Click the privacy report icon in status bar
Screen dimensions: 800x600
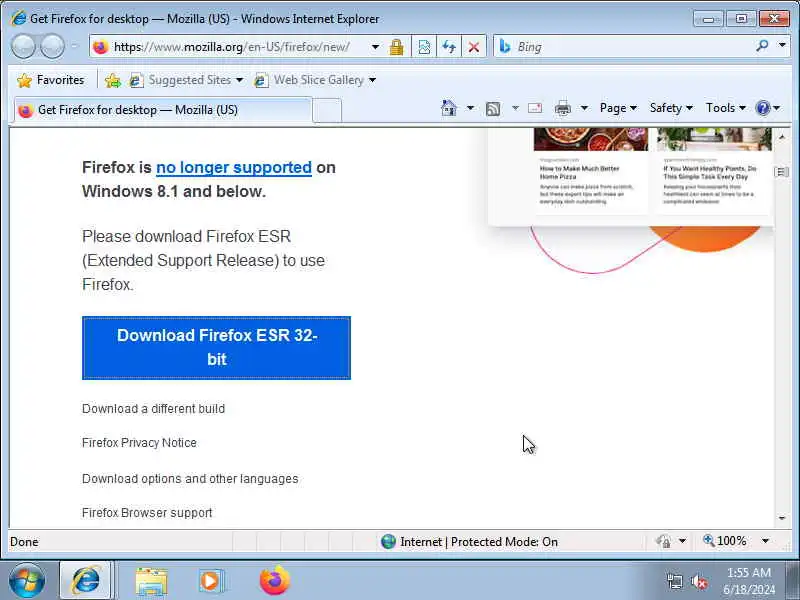click(x=664, y=541)
